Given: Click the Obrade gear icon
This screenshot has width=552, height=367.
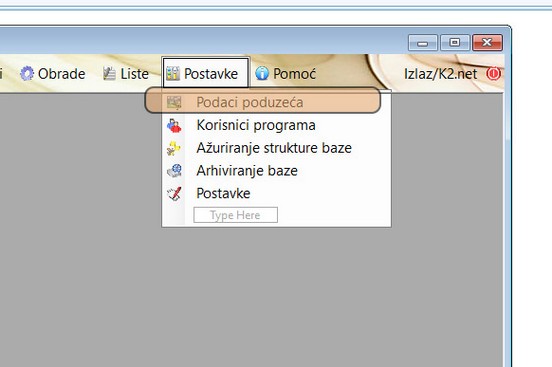Looking at the screenshot, I should click(27, 74).
